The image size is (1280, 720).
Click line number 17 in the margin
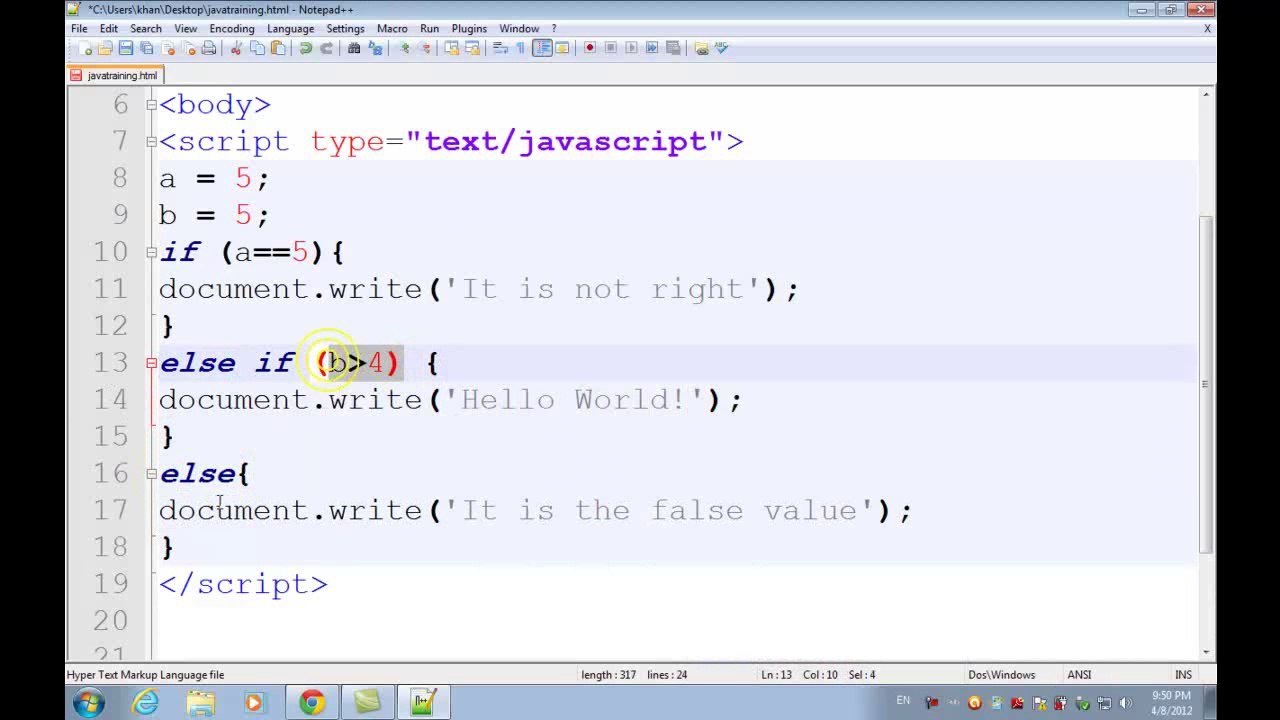pyautogui.click(x=111, y=511)
